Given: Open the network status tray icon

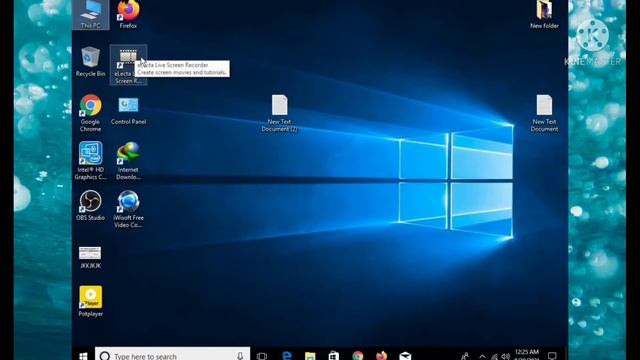Looking at the screenshot, I should click(x=494, y=357).
